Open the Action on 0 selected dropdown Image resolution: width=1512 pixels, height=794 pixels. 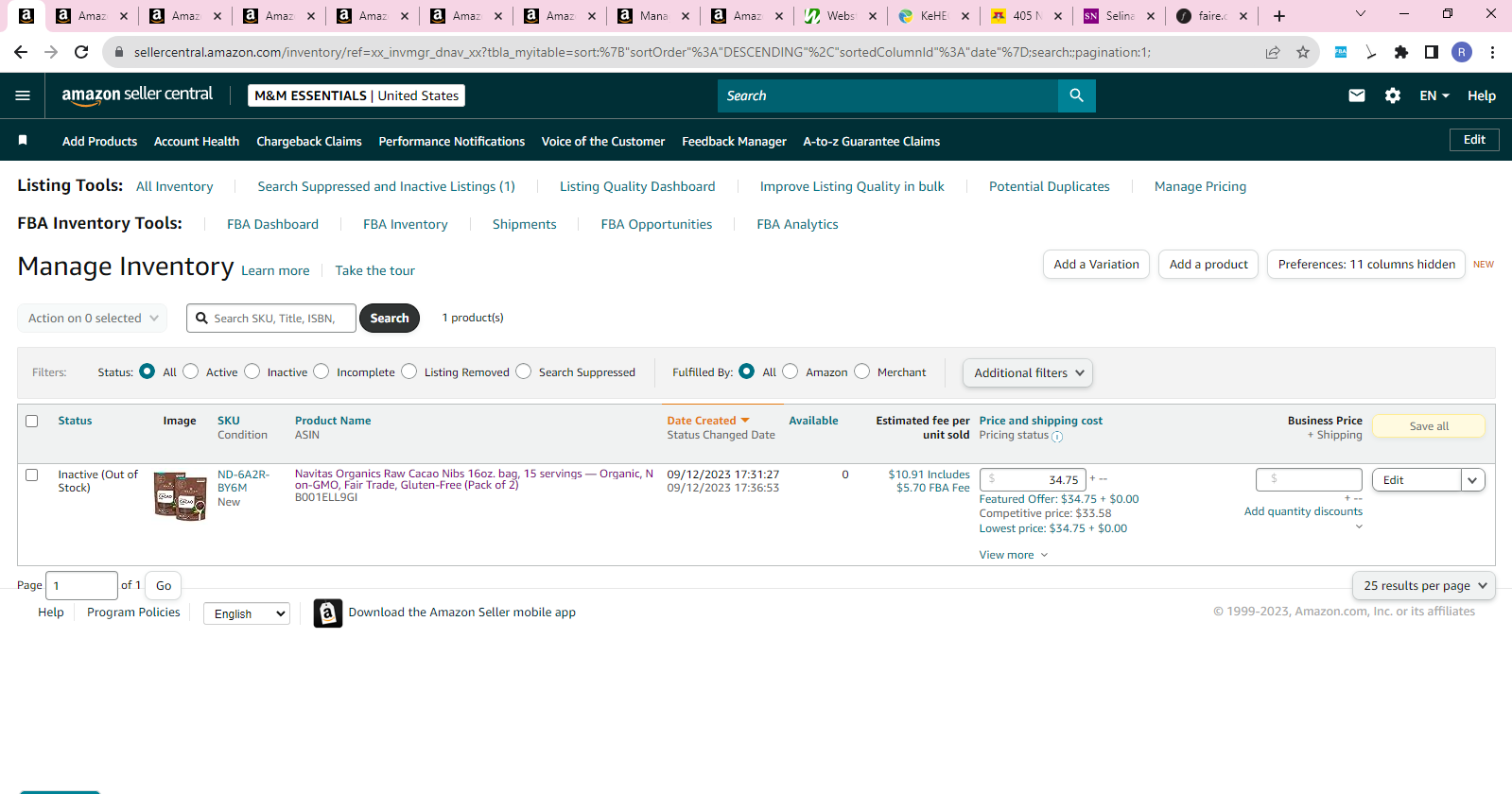(93, 319)
